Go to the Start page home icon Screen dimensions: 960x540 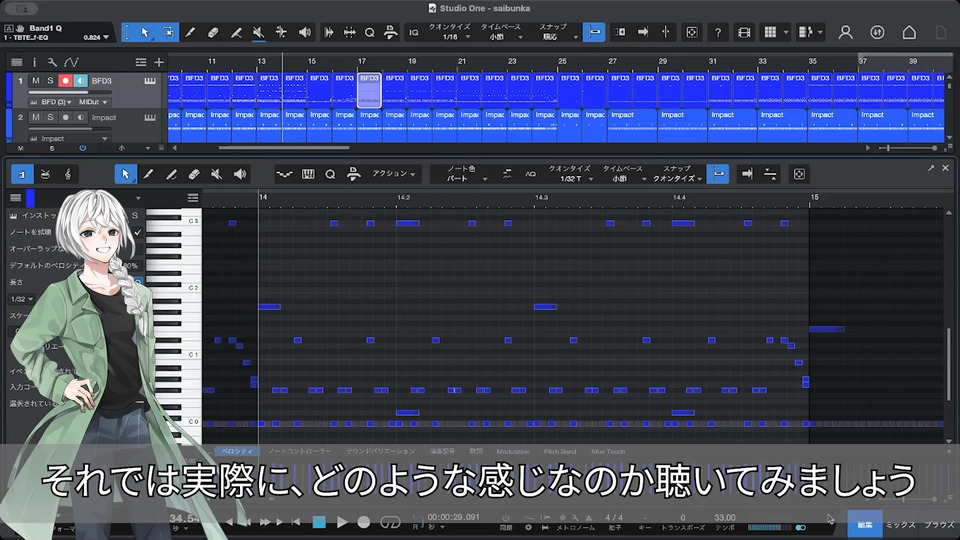pos(909,32)
